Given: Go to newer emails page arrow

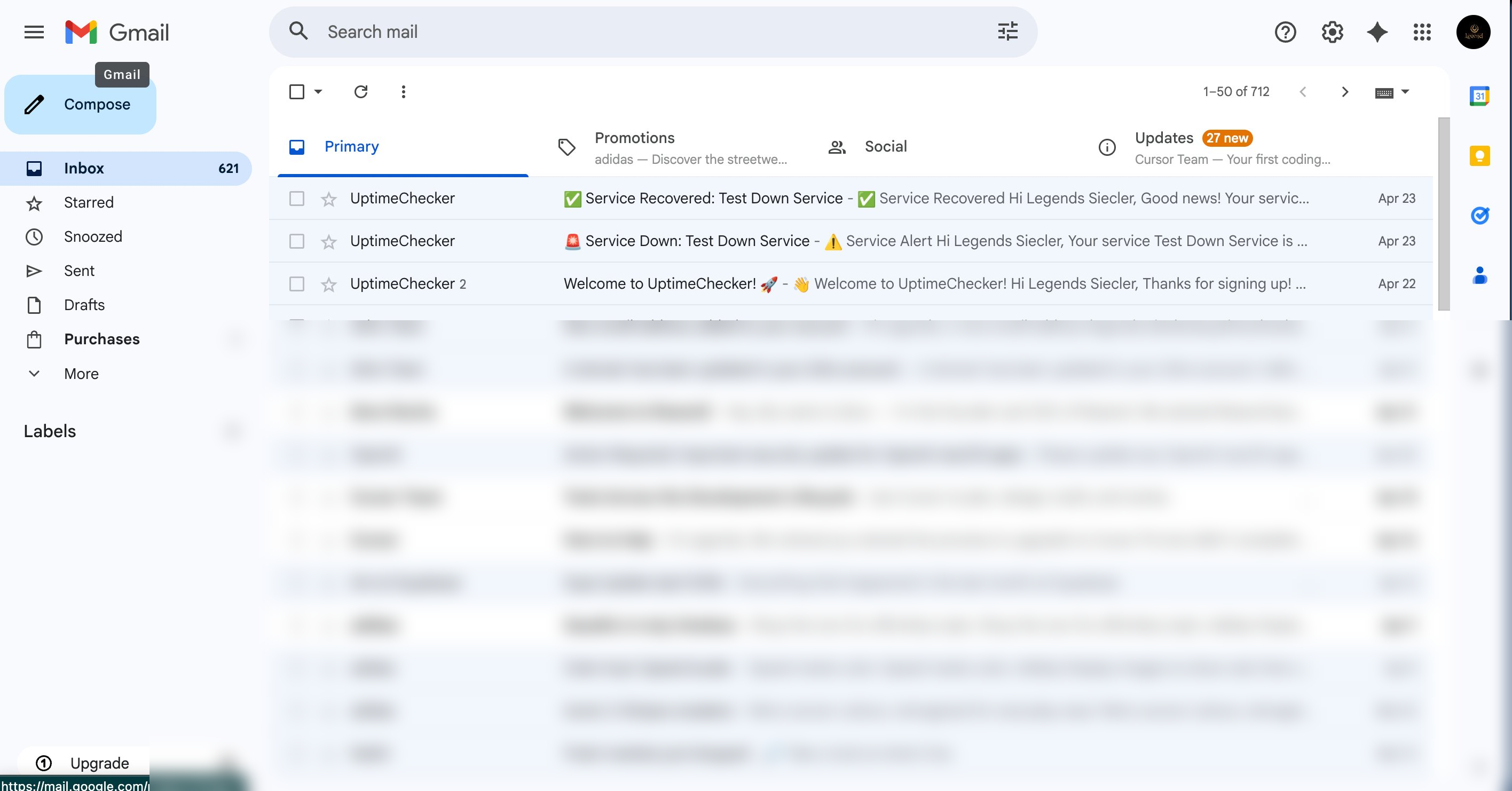Looking at the screenshot, I should 1303,92.
